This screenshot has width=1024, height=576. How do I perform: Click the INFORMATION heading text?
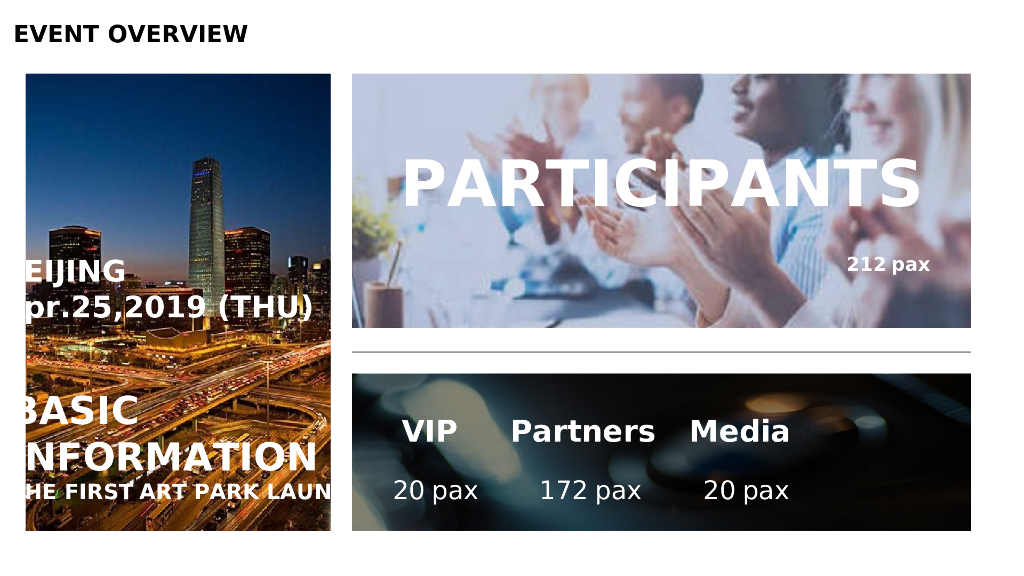tap(172, 457)
